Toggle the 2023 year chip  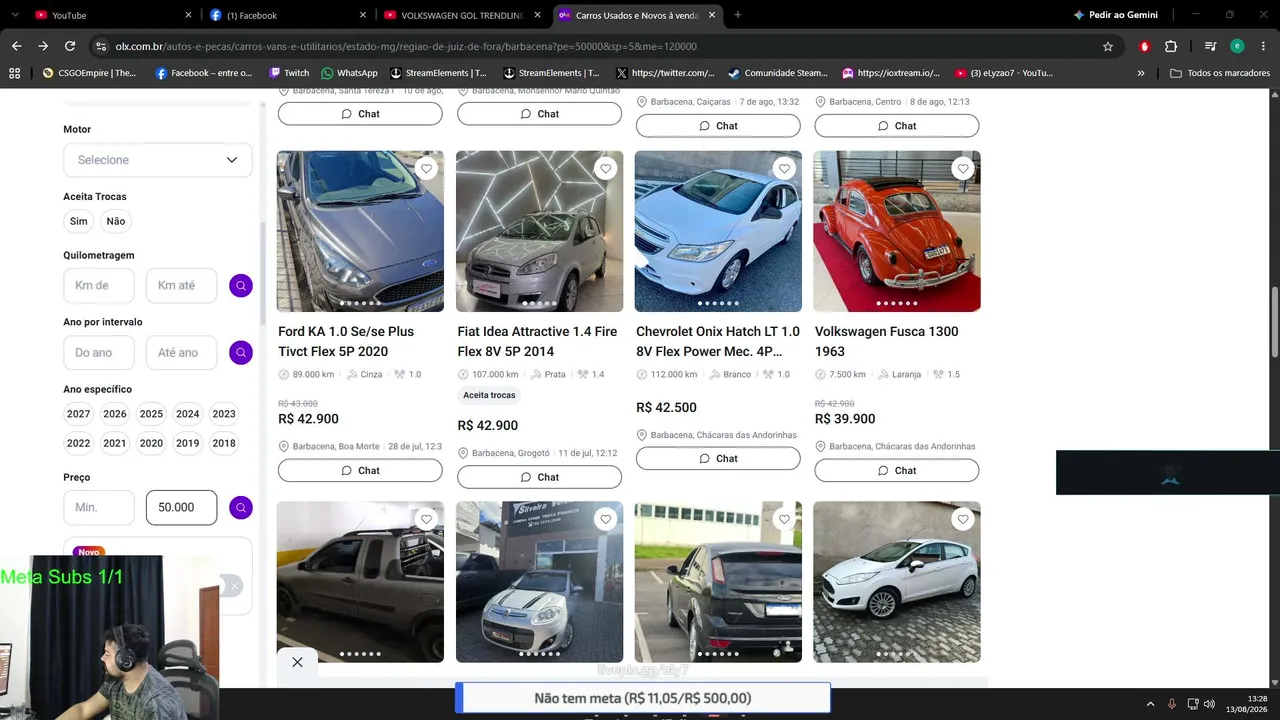tap(224, 414)
